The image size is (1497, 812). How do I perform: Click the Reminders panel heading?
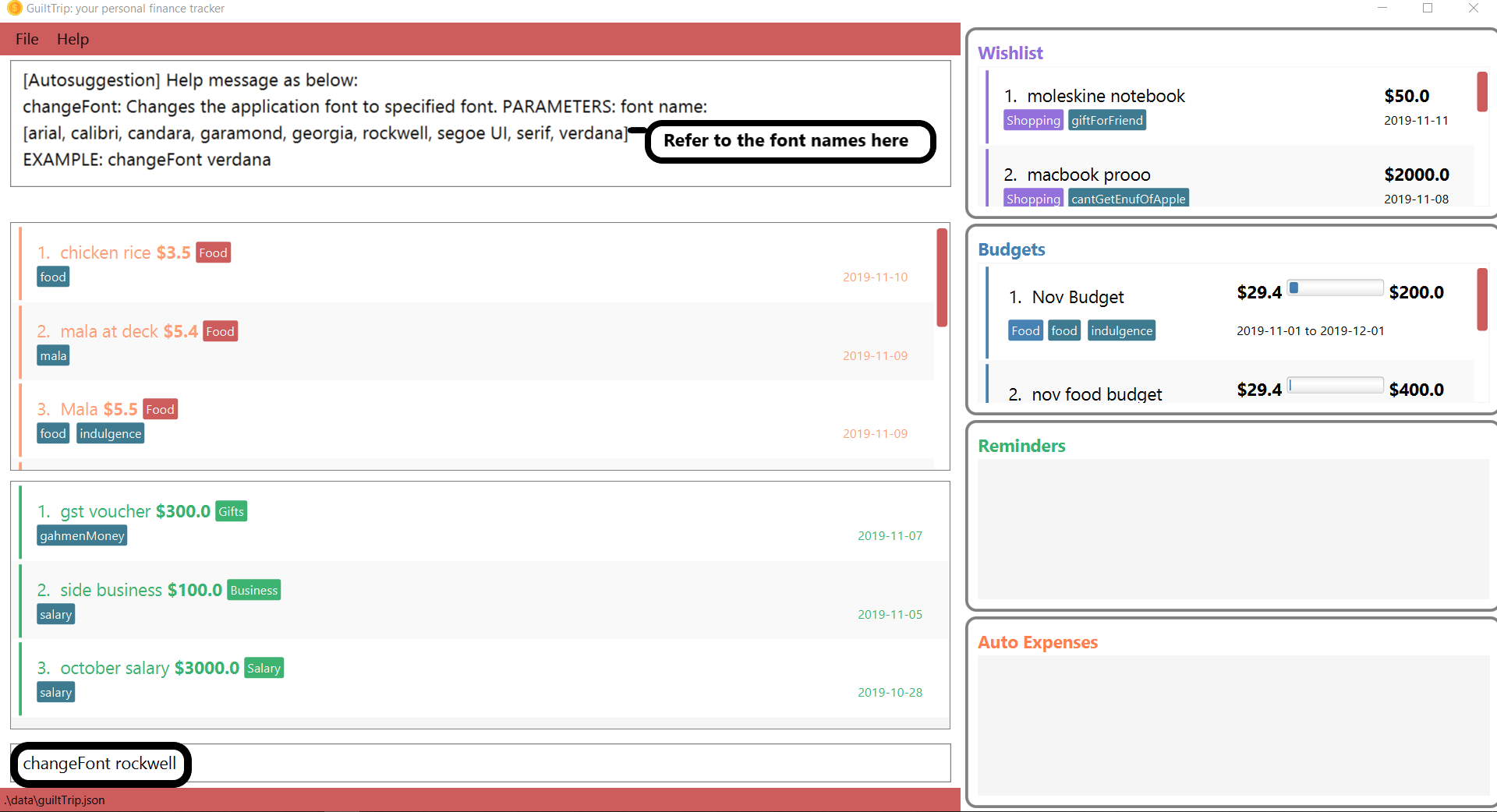click(x=1021, y=446)
